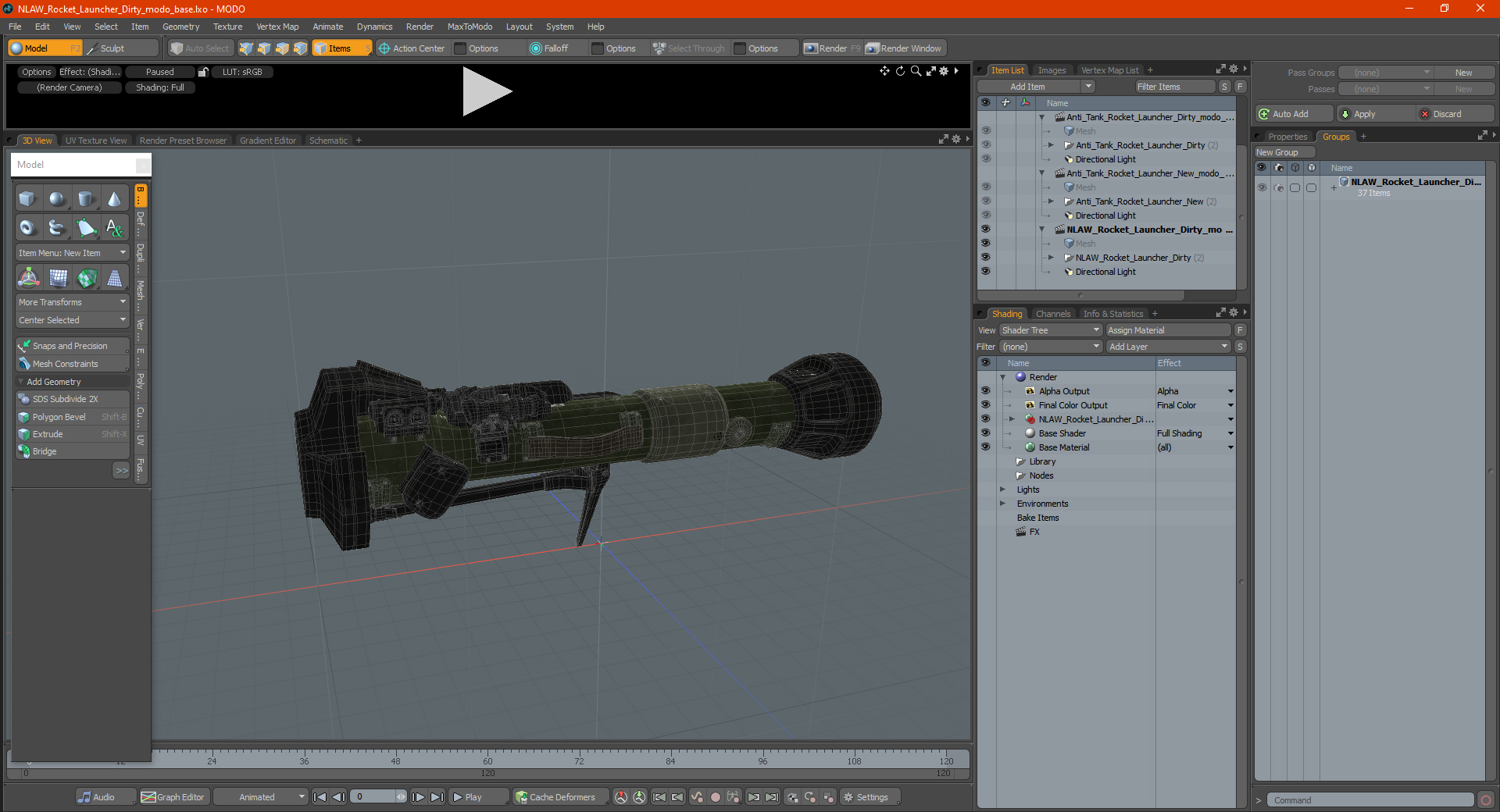Open the Add Item dropdown
This screenshot has height=812, width=1500.
click(1036, 87)
